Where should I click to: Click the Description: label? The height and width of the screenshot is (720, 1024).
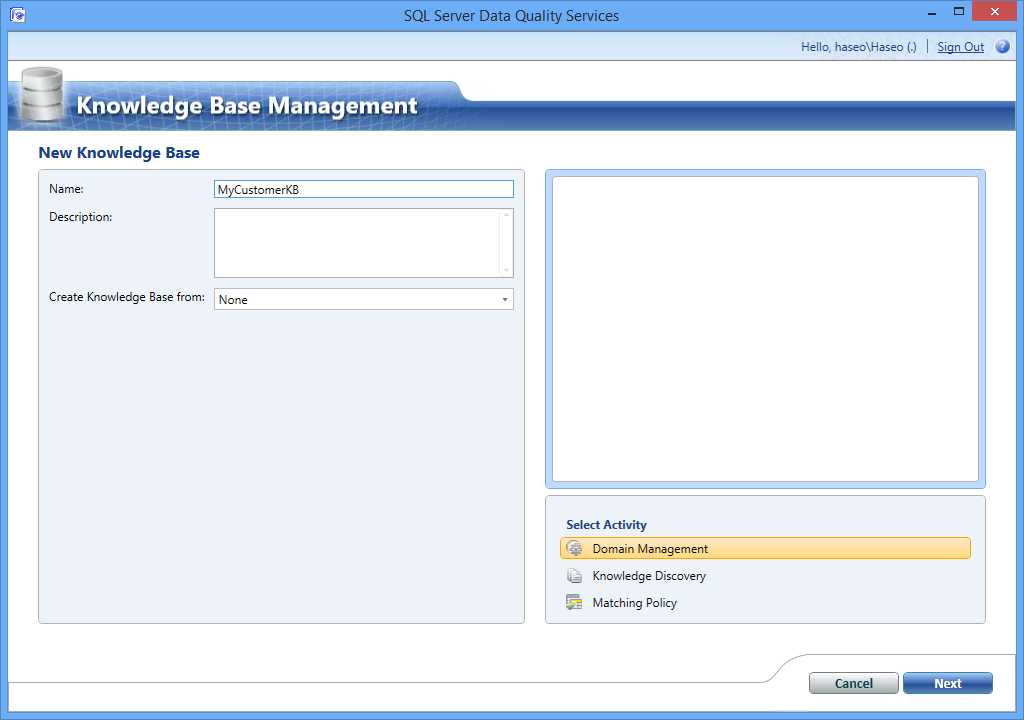80,217
